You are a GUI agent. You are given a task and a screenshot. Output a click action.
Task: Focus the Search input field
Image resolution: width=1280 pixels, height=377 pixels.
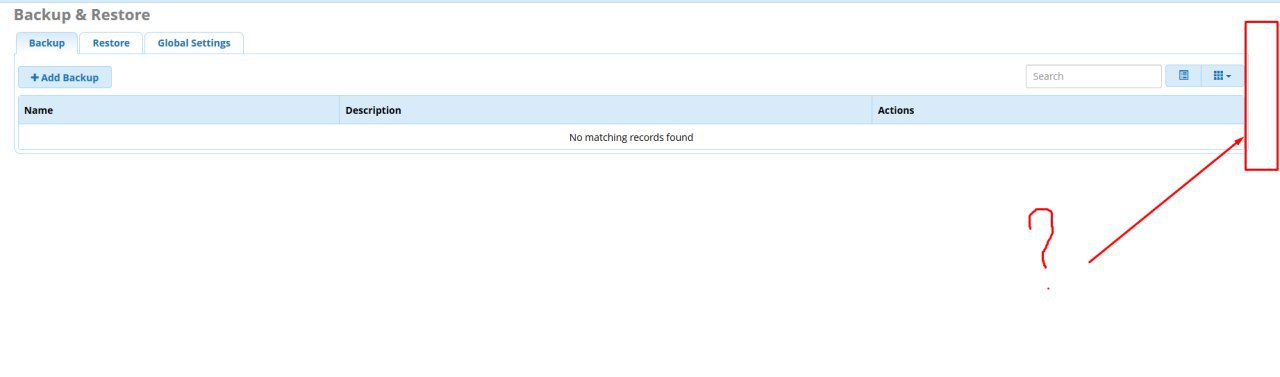tap(1094, 76)
